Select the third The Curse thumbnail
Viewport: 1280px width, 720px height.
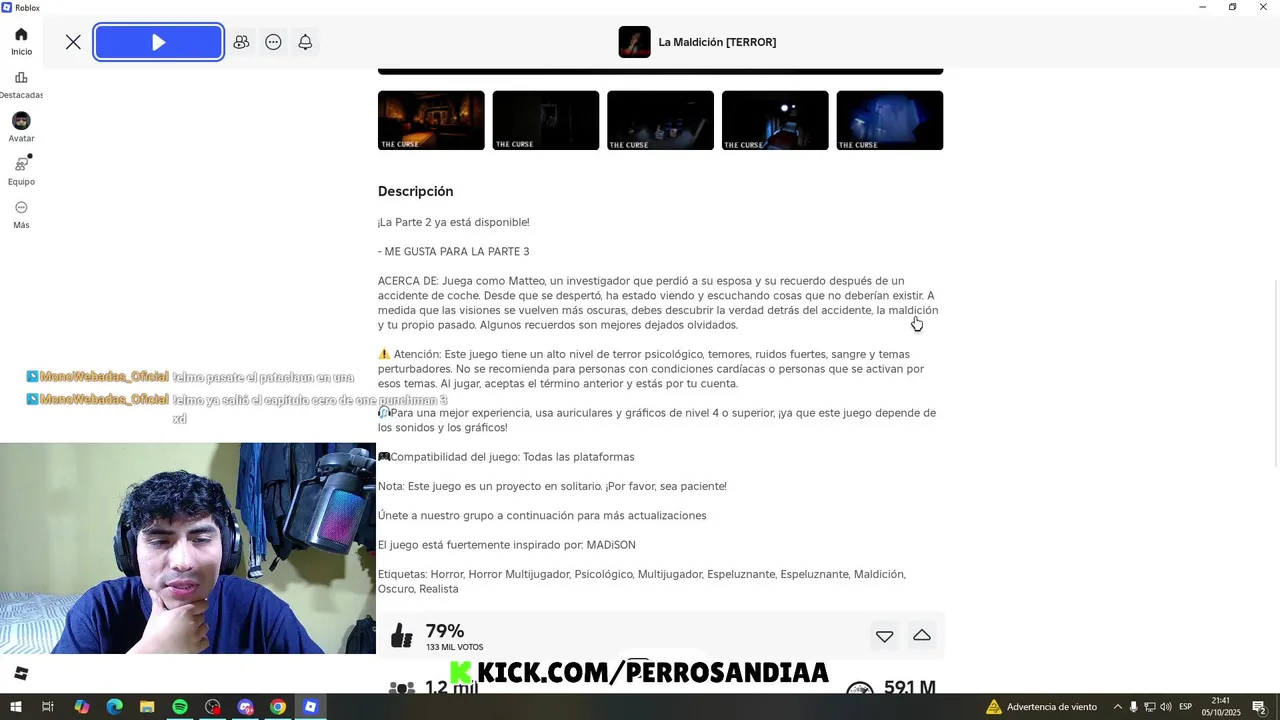[660, 120]
